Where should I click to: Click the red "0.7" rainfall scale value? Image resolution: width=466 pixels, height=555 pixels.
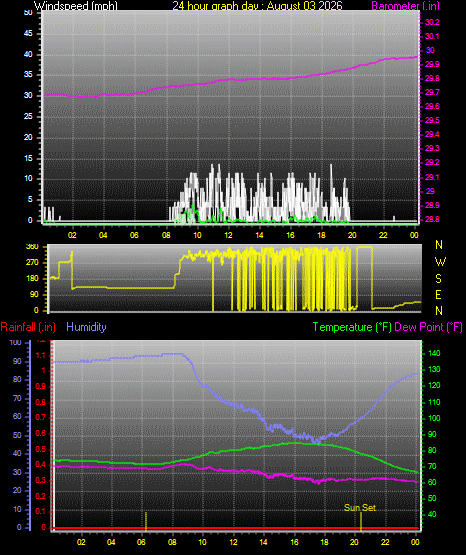point(41,417)
